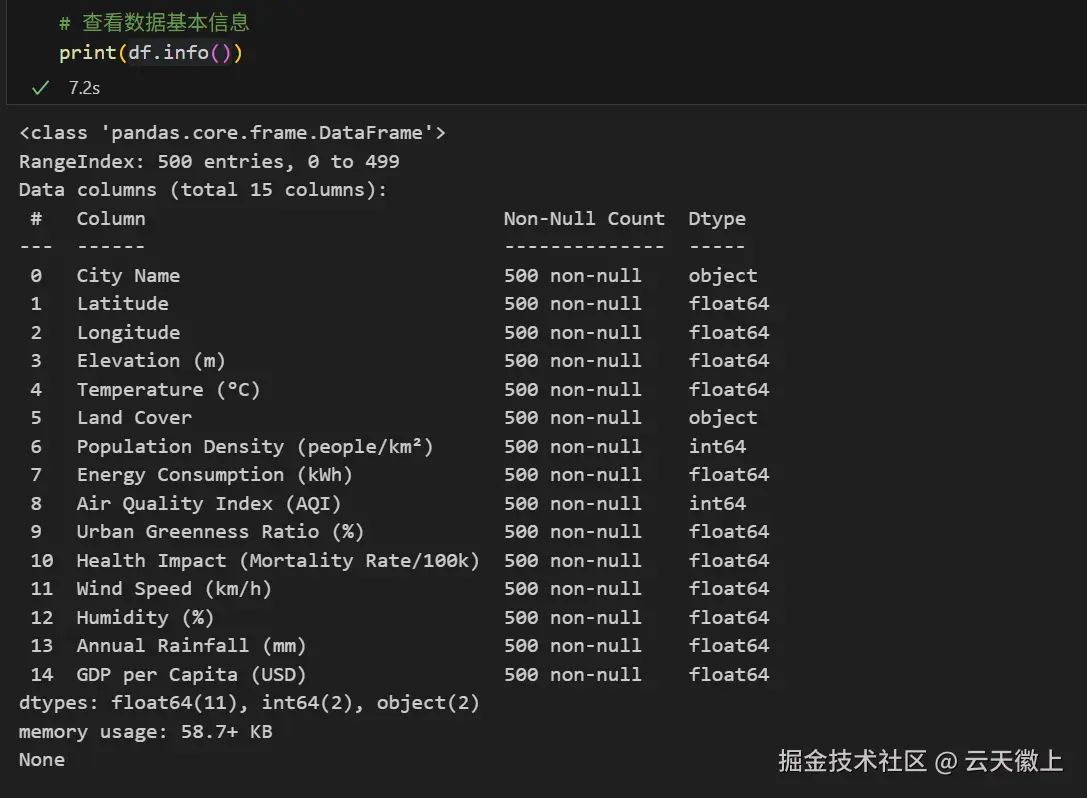The width and height of the screenshot is (1087, 798).
Task: Click the print(df.info()) code line
Action: click(x=151, y=53)
